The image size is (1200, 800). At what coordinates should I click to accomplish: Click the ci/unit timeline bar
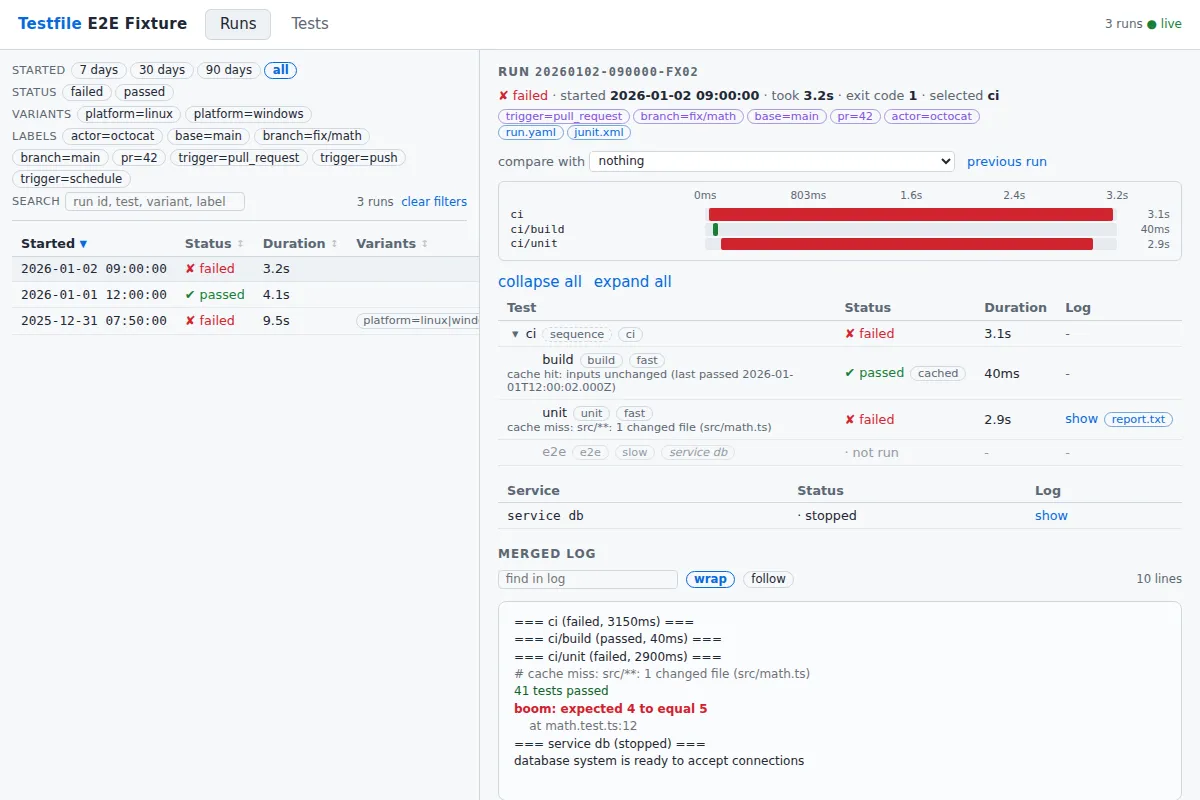point(907,244)
